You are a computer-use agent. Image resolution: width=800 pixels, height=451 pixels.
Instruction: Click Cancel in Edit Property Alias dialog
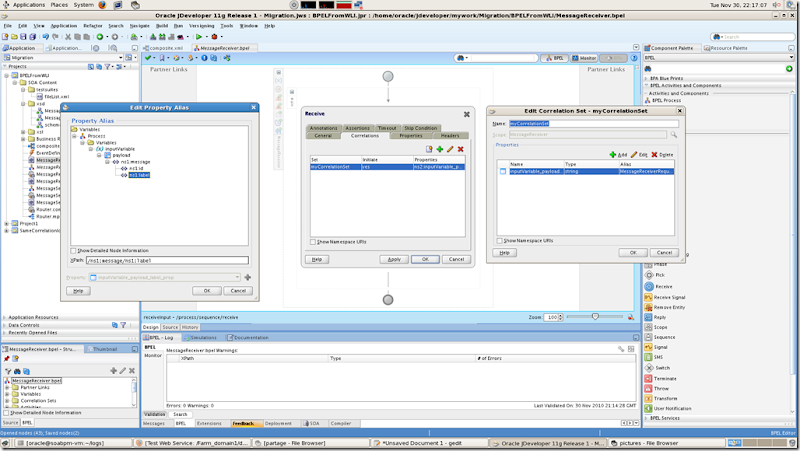(238, 291)
